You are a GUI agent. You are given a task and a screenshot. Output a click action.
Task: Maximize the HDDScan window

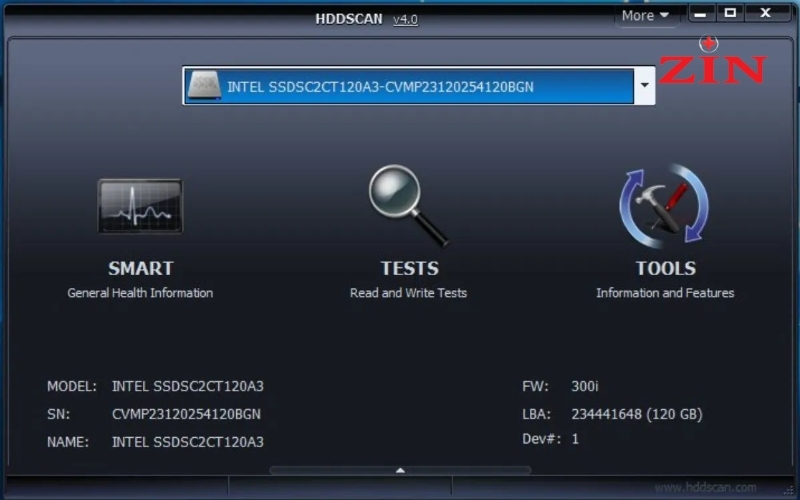coord(730,13)
